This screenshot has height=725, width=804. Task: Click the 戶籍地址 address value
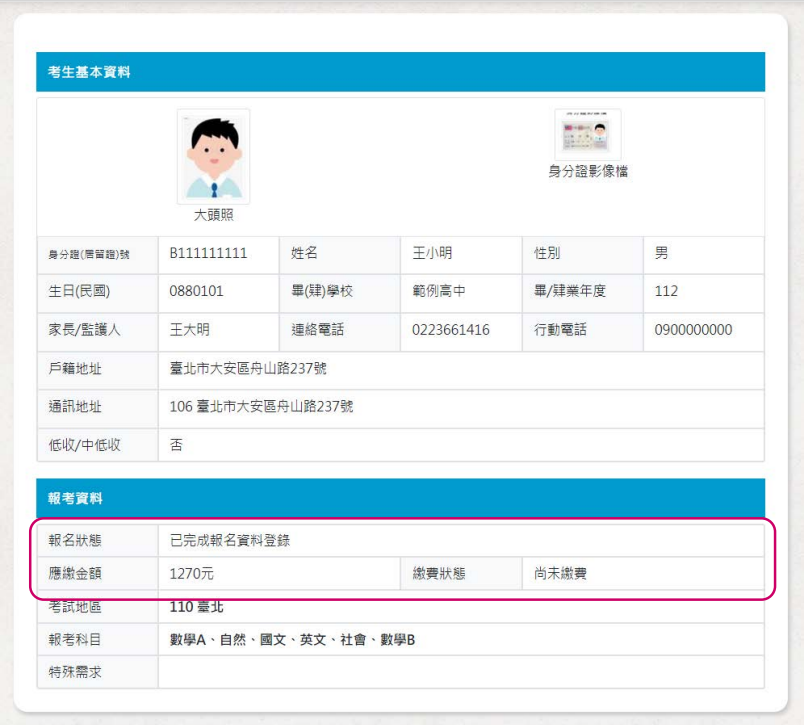click(x=249, y=369)
